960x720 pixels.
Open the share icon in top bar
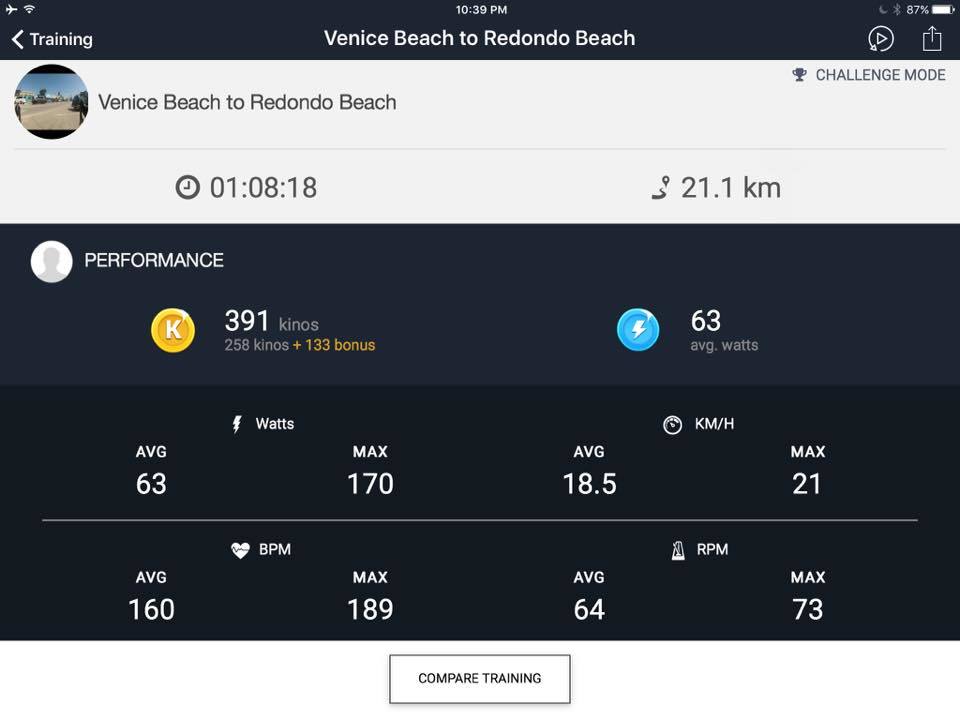(x=932, y=39)
